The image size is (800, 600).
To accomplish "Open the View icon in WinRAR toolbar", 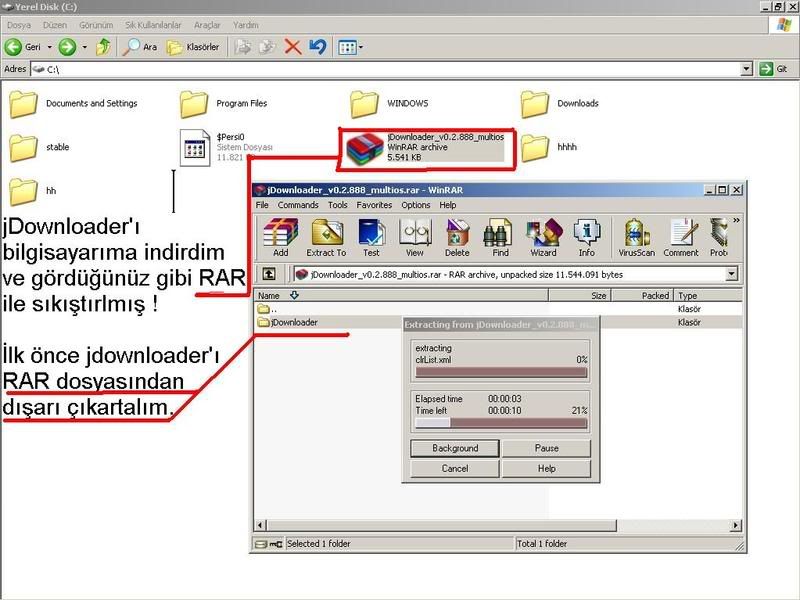I will pyautogui.click(x=415, y=237).
